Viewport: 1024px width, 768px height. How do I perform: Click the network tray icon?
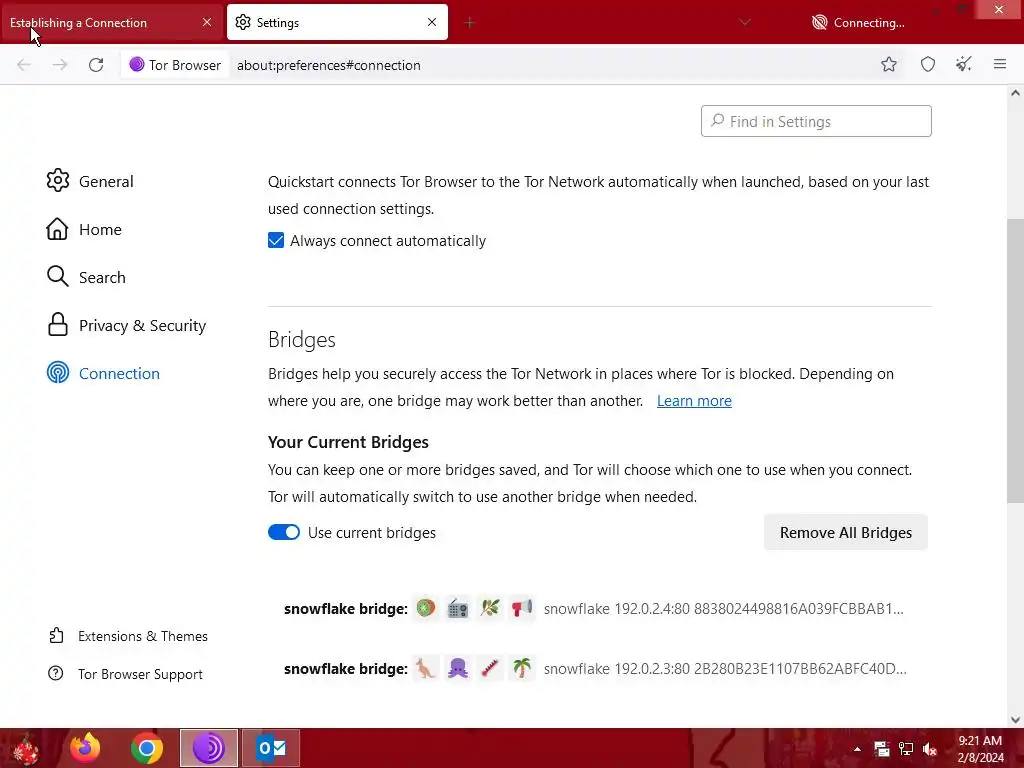pos(905,749)
